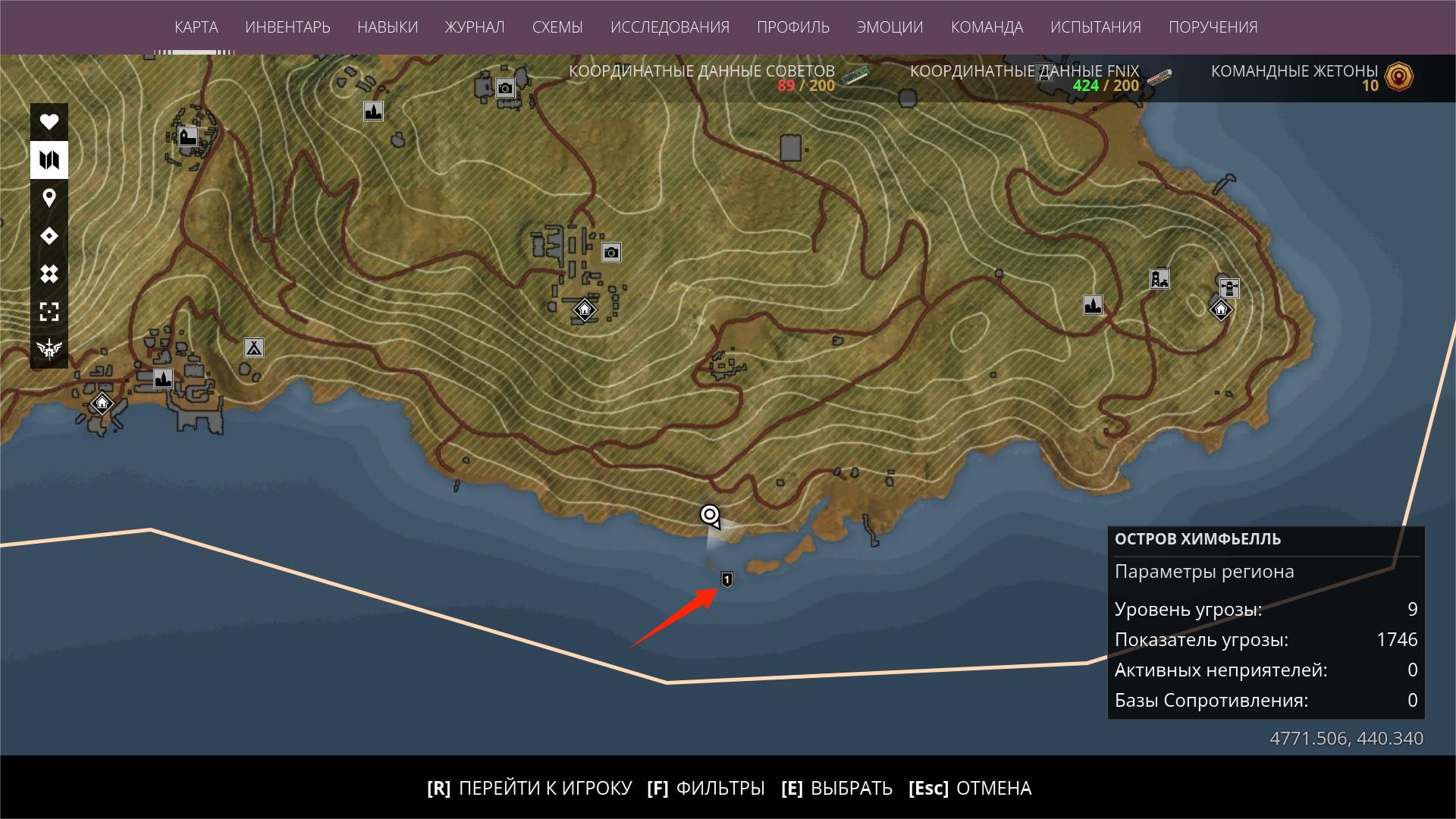Click the spire landmark marker in the north

(x=373, y=111)
